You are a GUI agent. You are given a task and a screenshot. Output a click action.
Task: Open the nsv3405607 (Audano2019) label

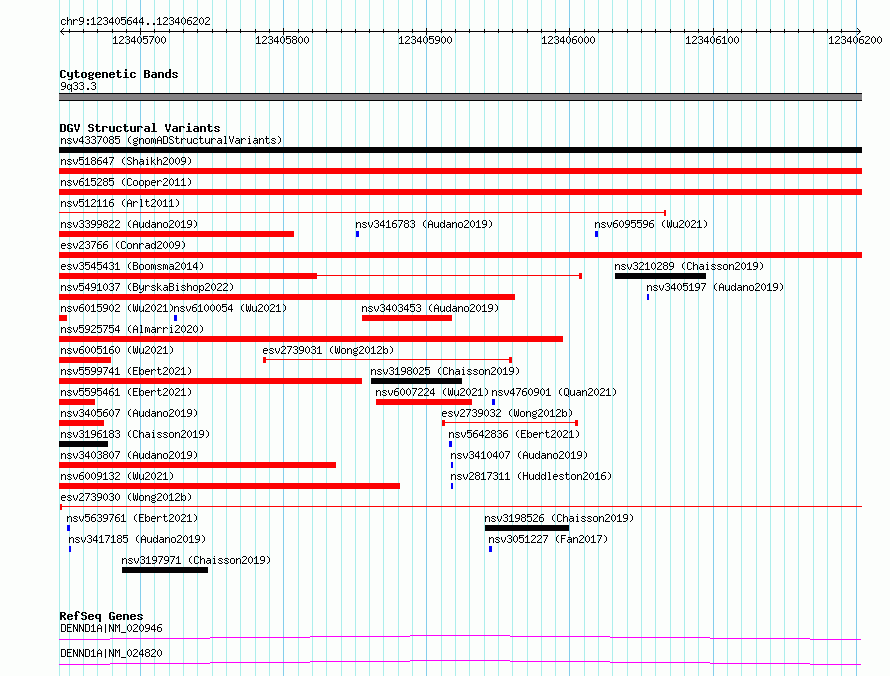pos(129,413)
